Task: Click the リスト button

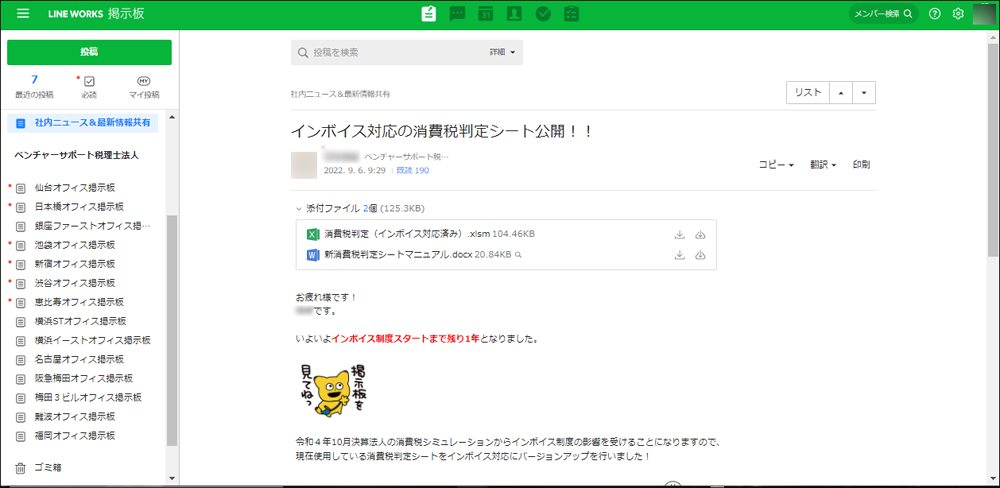Action: 807,92
